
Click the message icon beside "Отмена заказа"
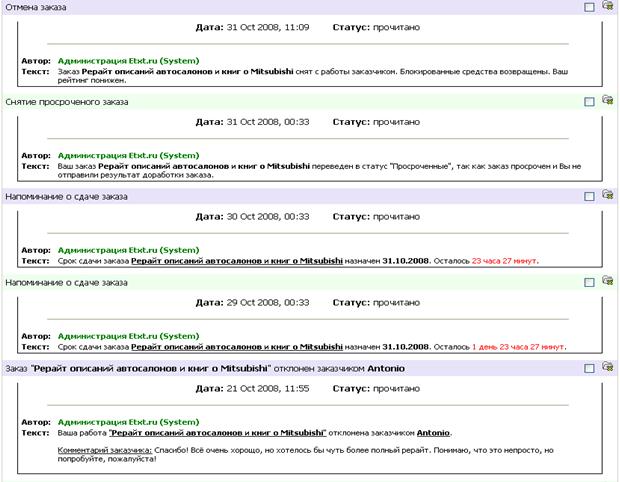607,6
